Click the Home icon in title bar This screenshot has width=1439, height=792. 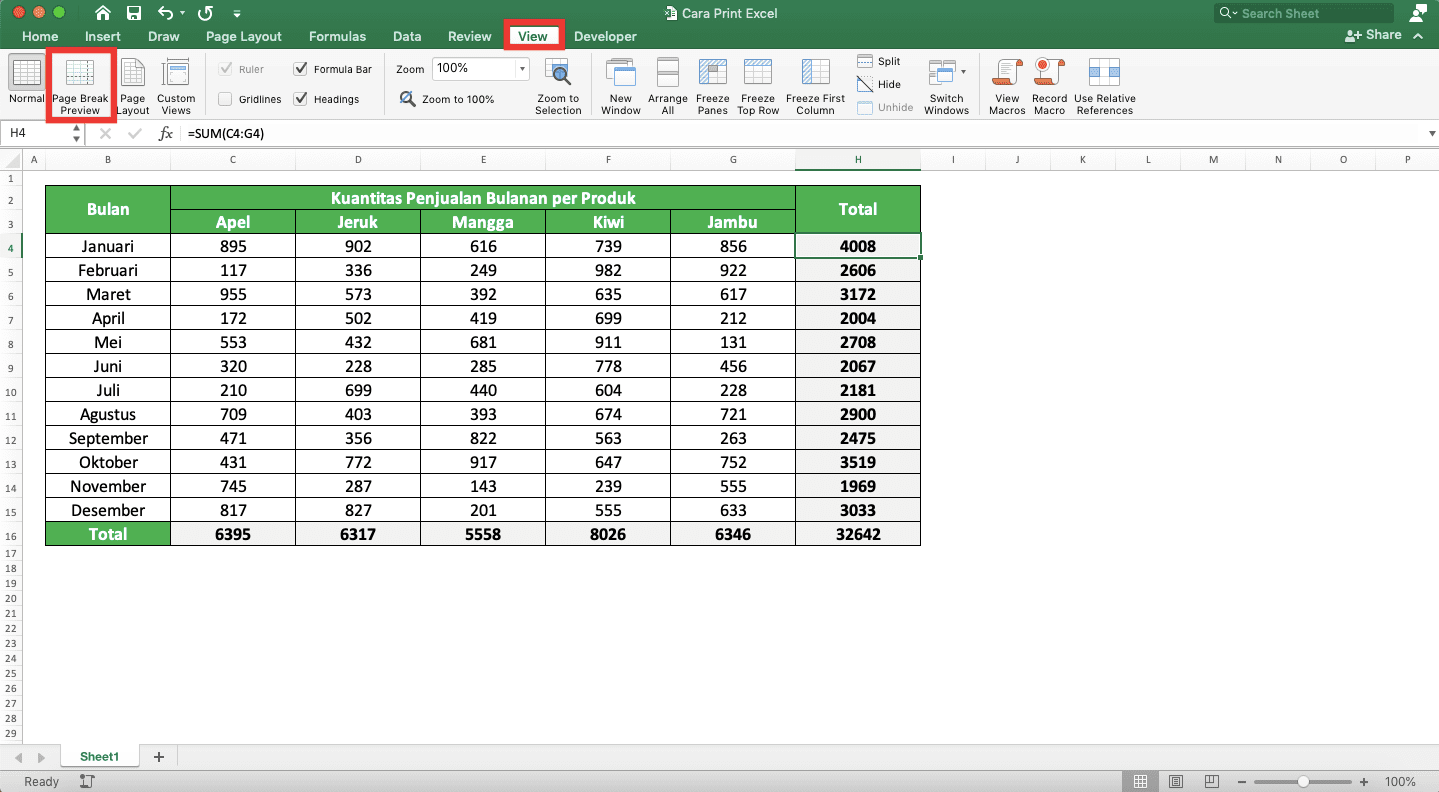[x=103, y=13]
